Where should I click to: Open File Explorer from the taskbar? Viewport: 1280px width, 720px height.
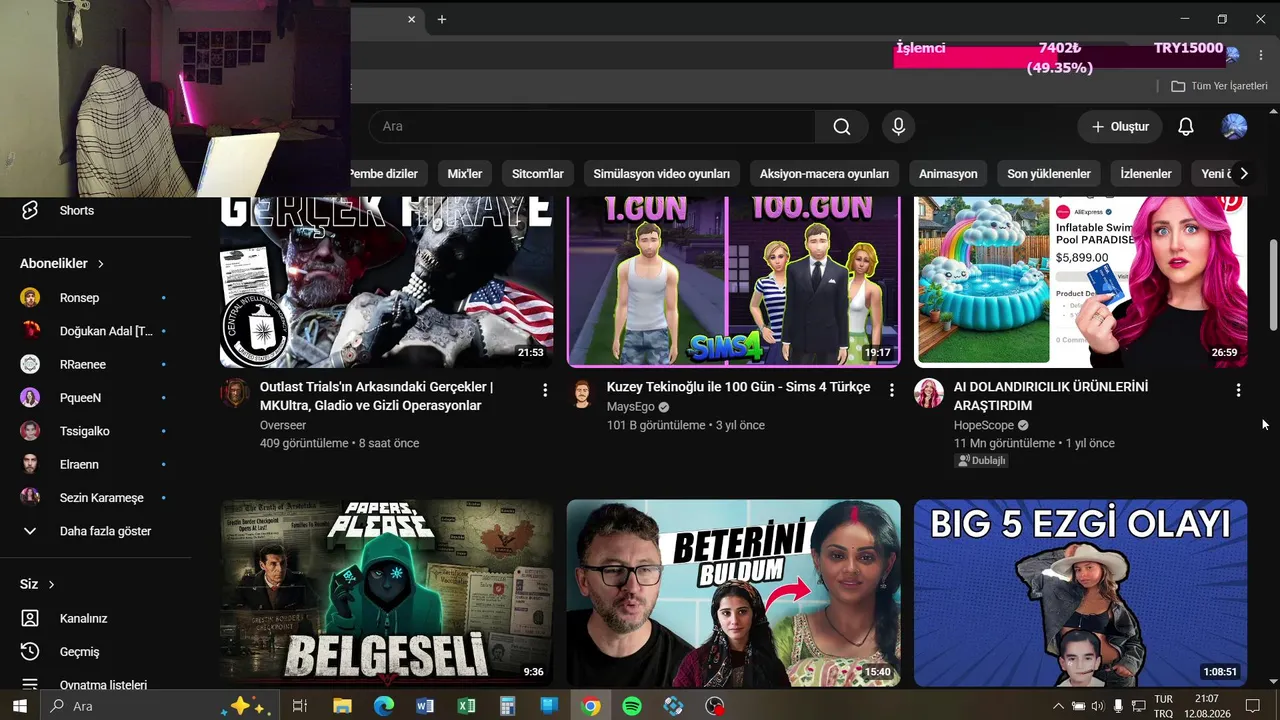(342, 706)
